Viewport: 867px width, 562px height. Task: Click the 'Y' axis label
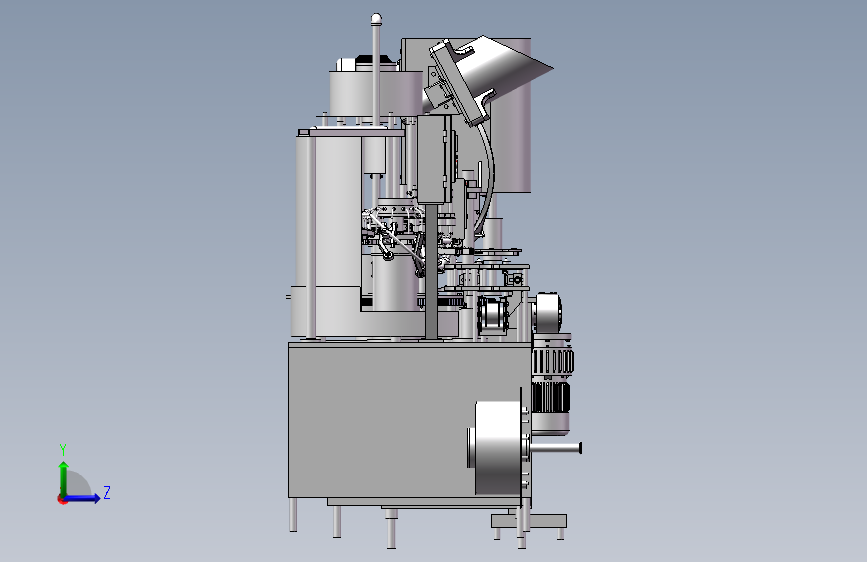(63, 449)
